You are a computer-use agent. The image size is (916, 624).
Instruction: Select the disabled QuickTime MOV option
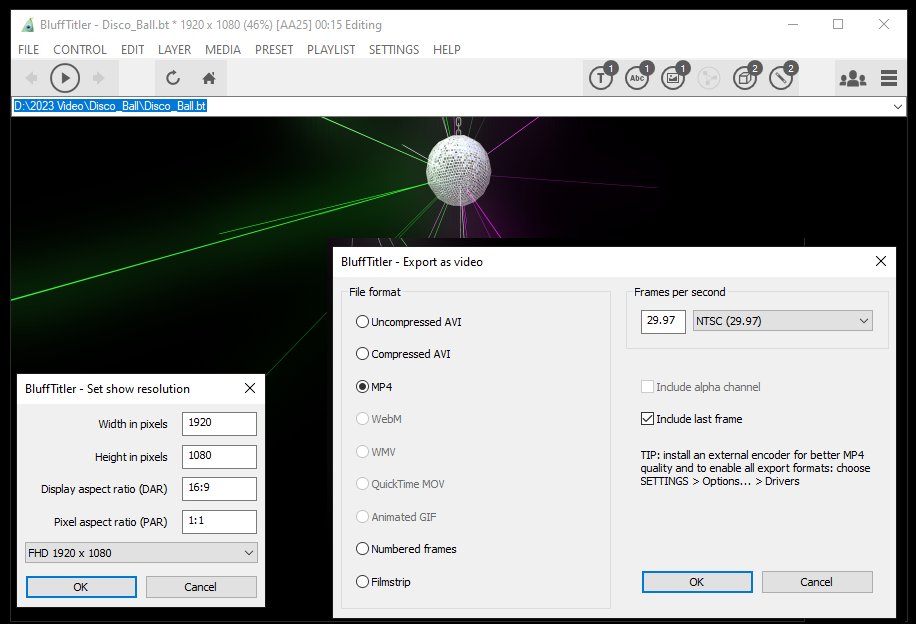point(400,484)
